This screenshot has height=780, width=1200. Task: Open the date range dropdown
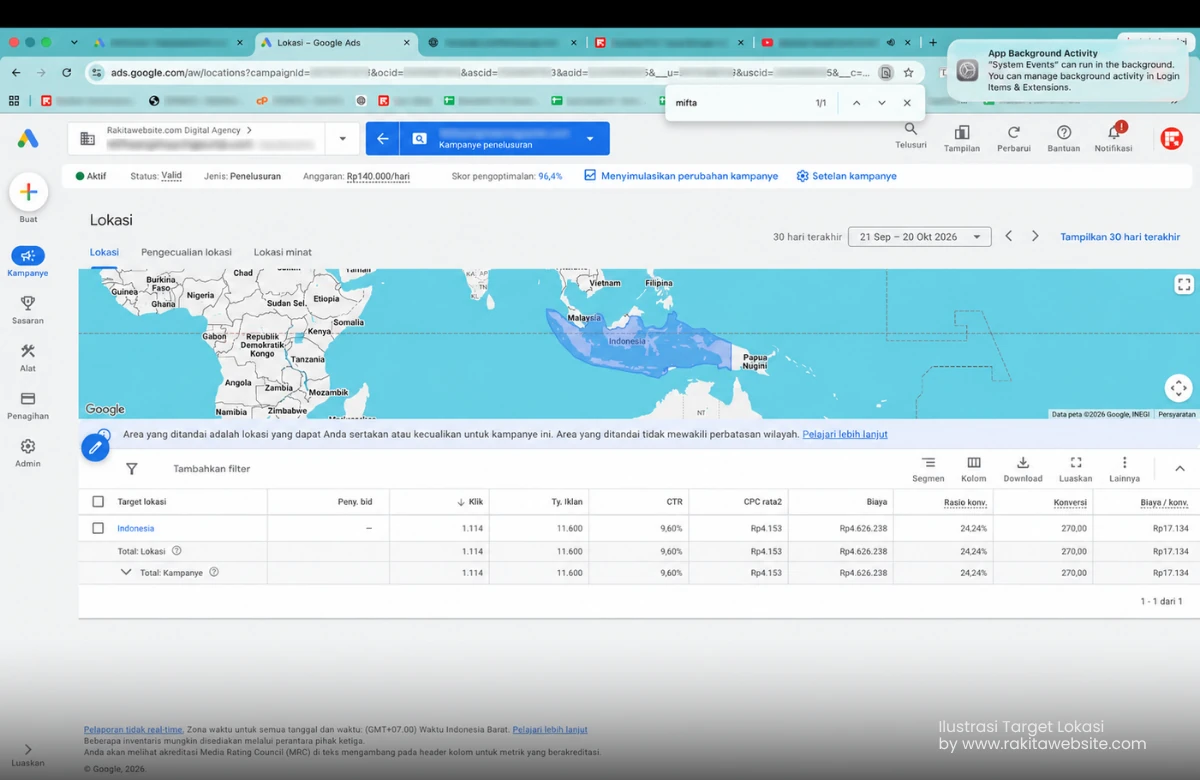pyautogui.click(x=920, y=237)
